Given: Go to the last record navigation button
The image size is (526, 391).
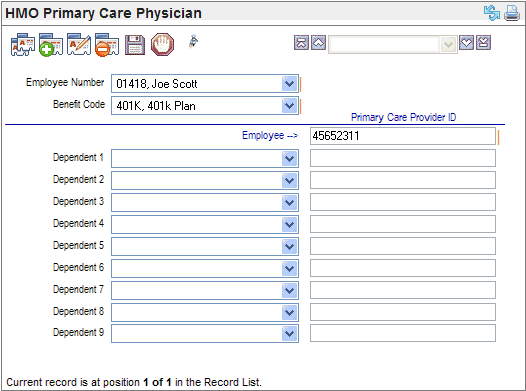Looking at the screenshot, I should [483, 43].
